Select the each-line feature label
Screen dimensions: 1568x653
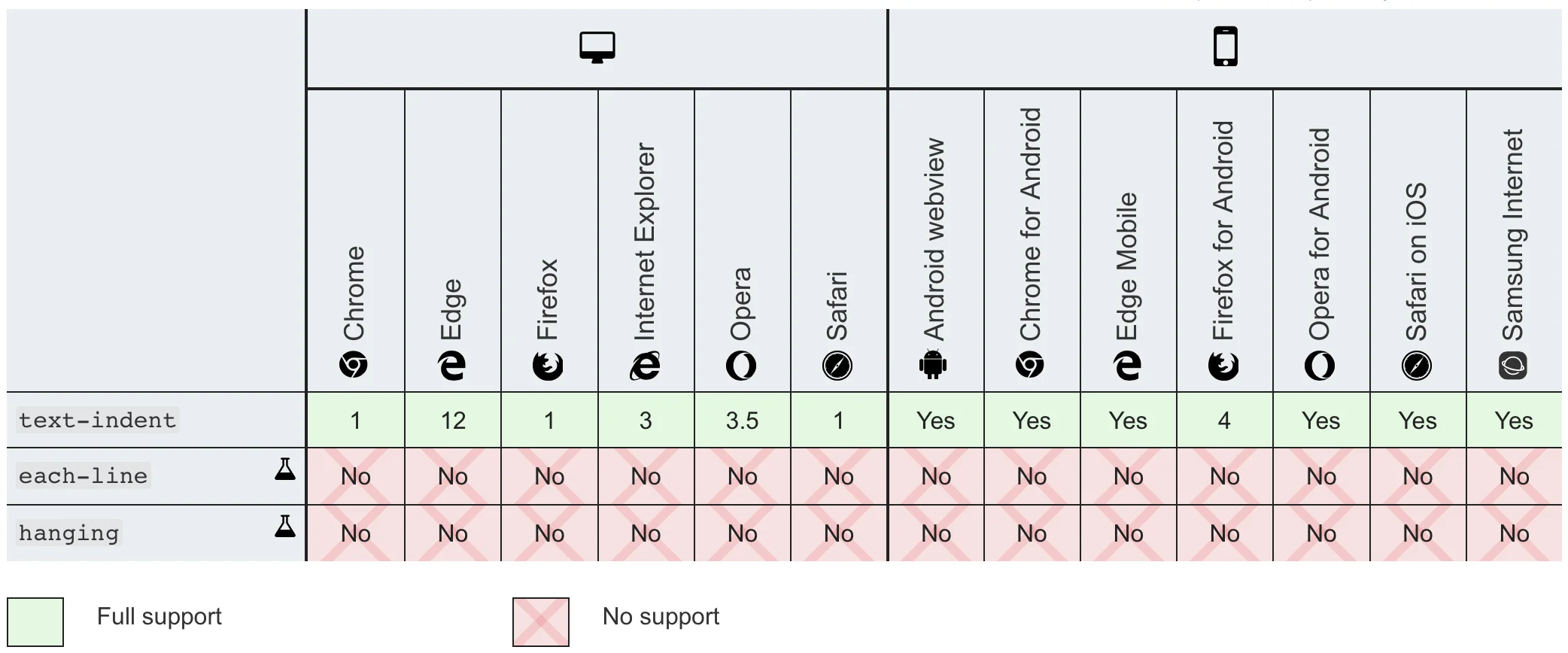pyautogui.click(x=83, y=476)
